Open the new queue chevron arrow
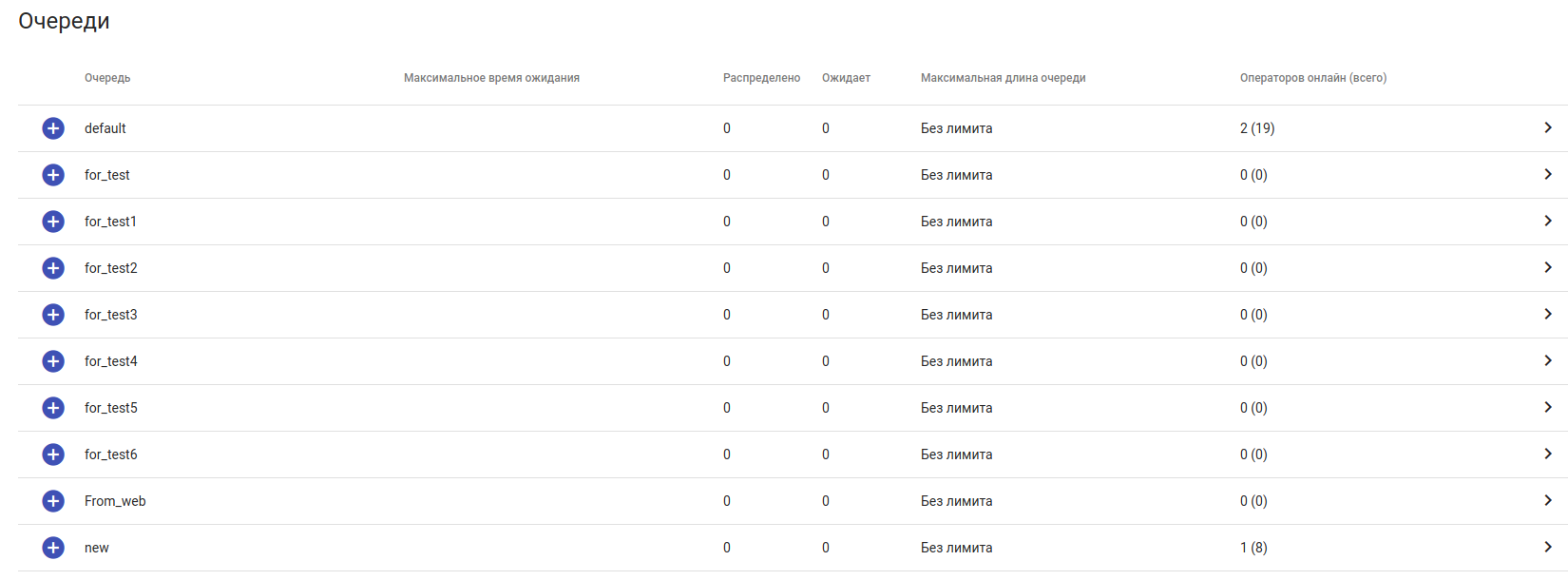 tap(1547, 547)
